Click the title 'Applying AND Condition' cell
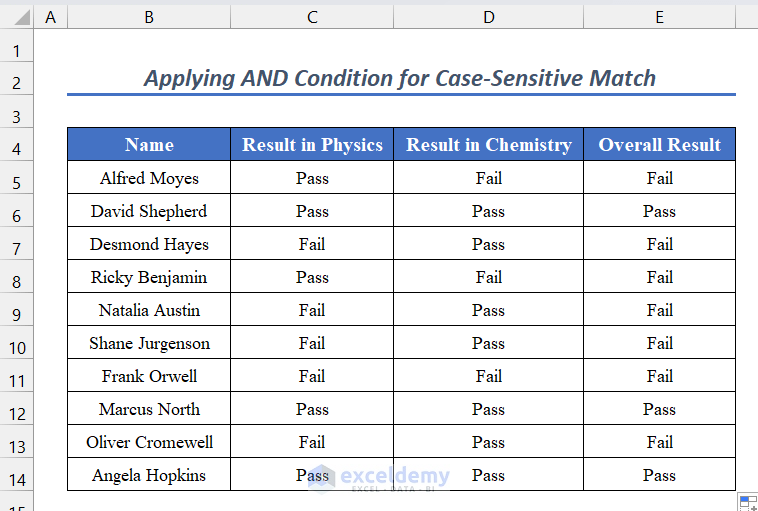 pos(400,78)
